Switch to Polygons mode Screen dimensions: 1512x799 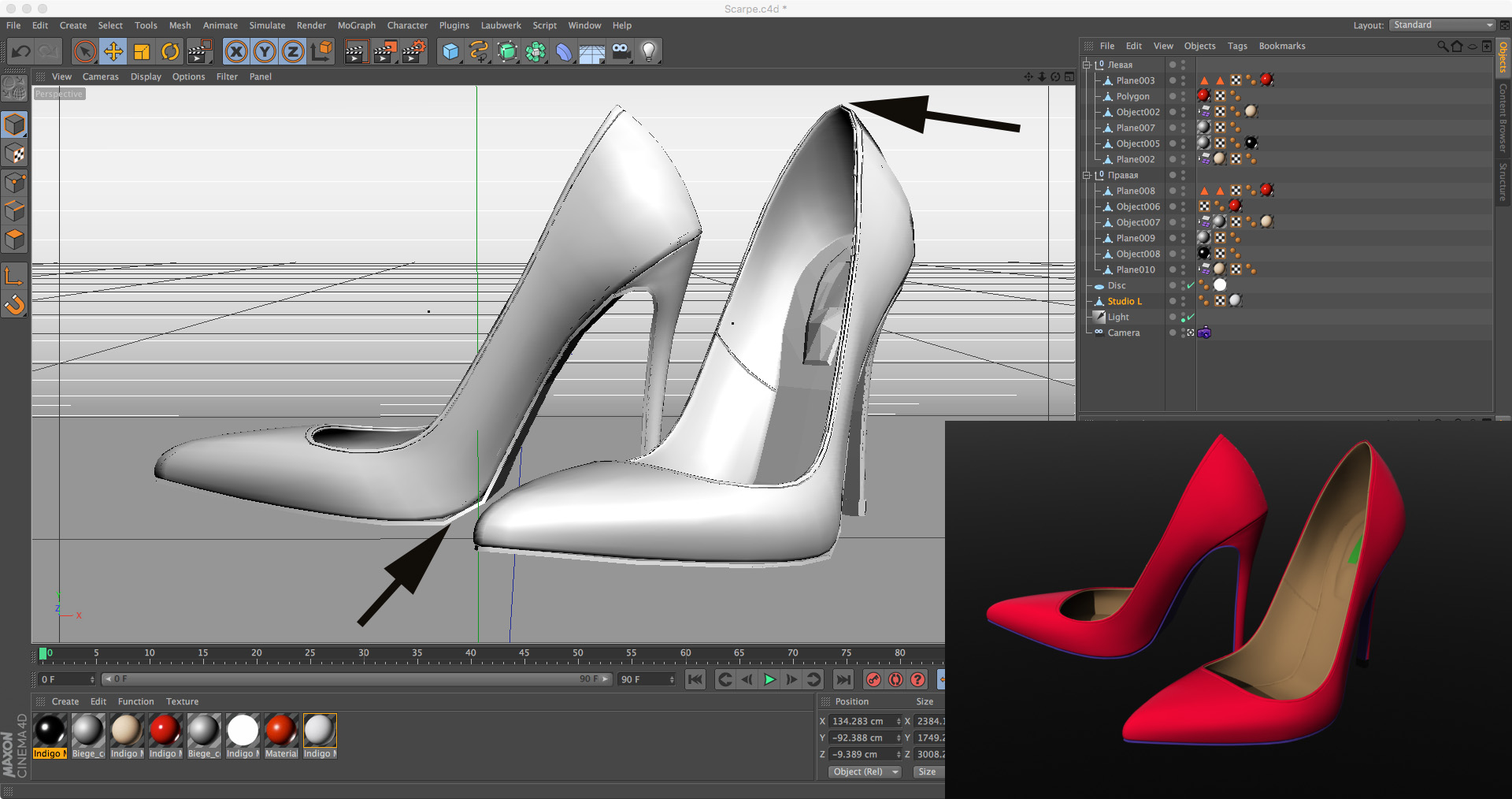click(14, 240)
